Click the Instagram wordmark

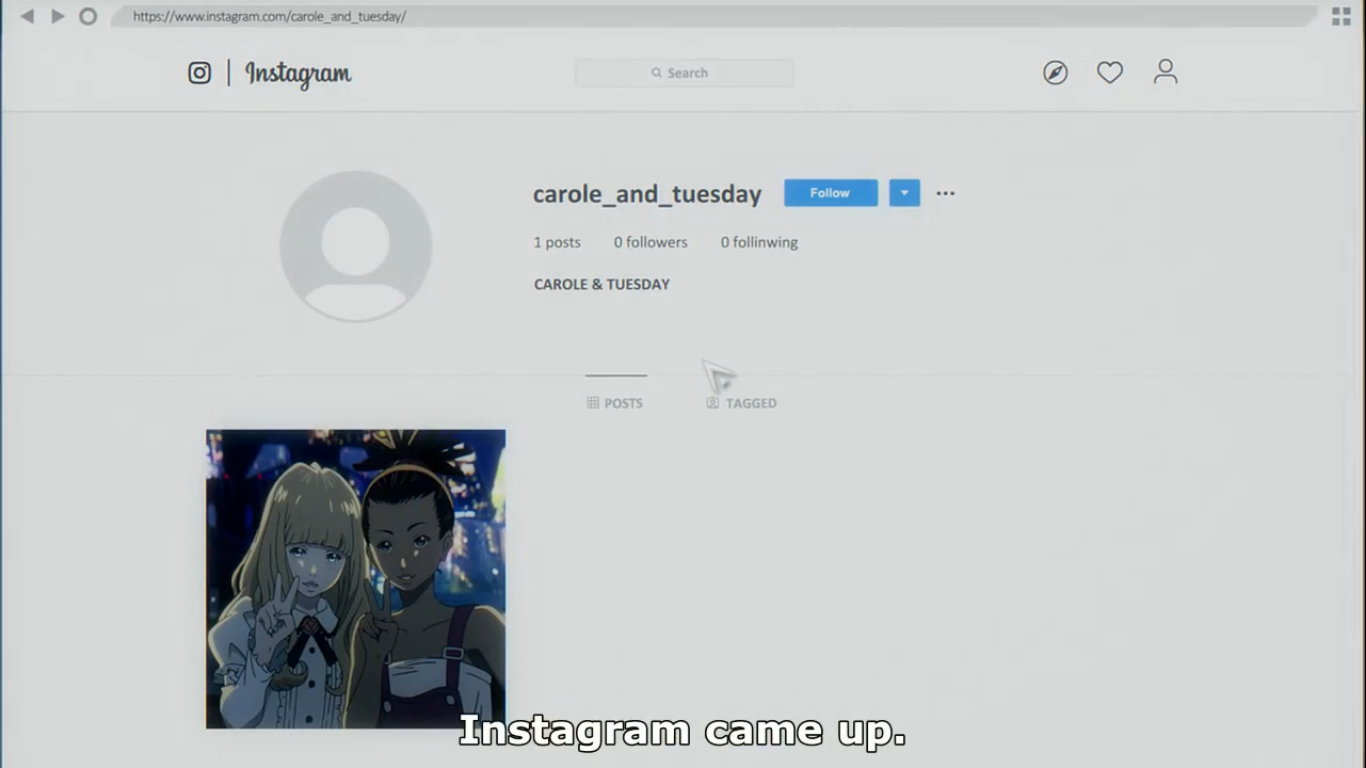point(298,74)
